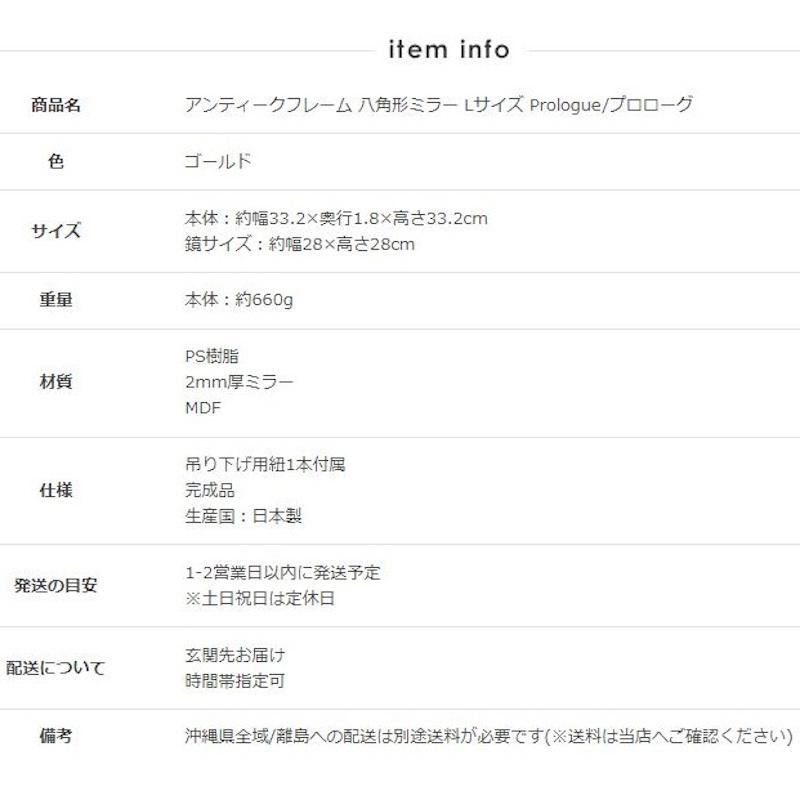Select the 材質 row label

[x=56, y=382]
